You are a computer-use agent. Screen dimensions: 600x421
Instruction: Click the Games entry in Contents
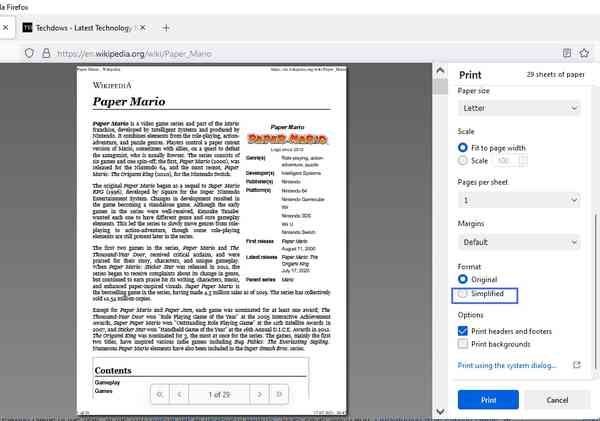tap(103, 391)
